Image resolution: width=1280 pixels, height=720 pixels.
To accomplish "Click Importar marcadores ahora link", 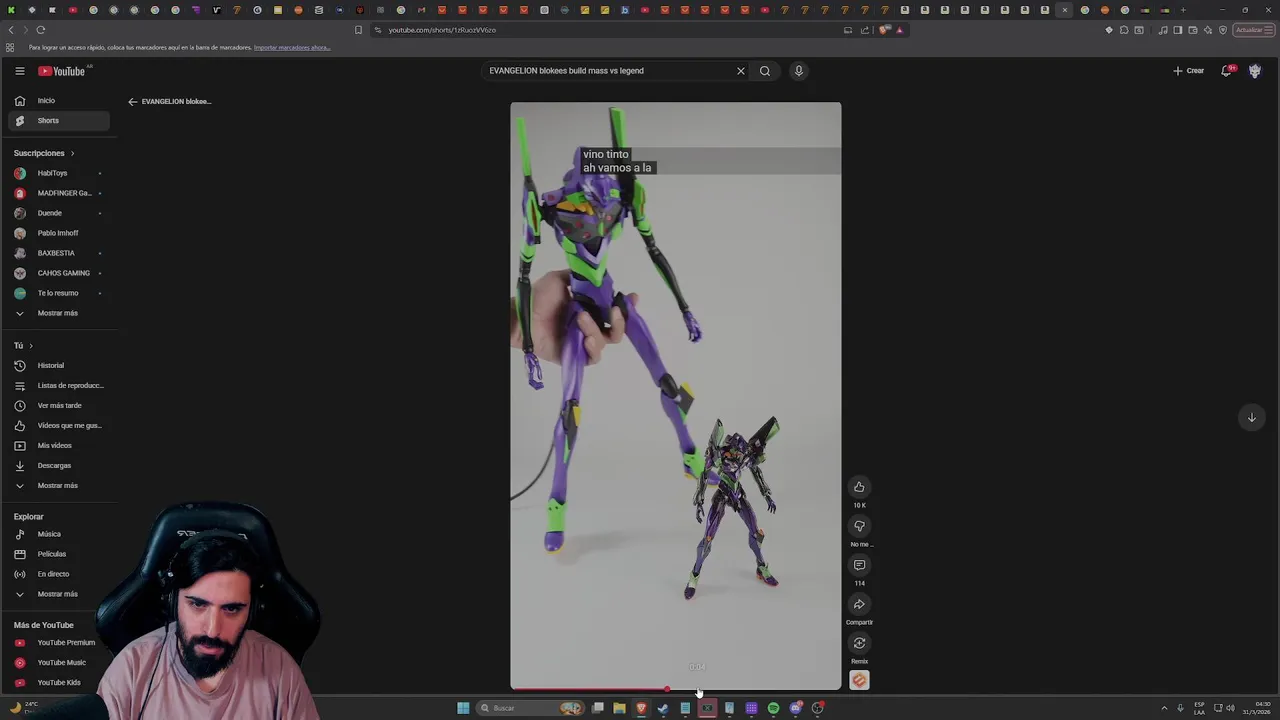I will tap(292, 48).
